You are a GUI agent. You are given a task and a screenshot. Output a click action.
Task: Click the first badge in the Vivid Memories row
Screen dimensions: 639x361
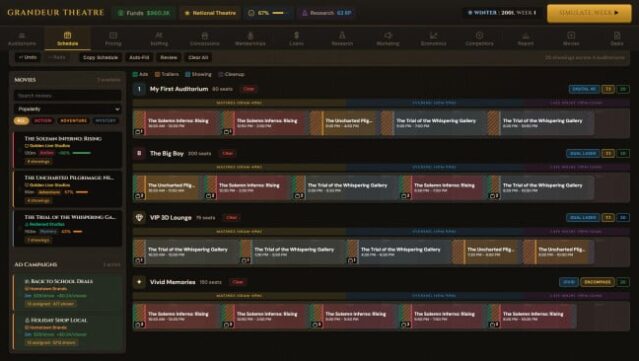(568, 282)
